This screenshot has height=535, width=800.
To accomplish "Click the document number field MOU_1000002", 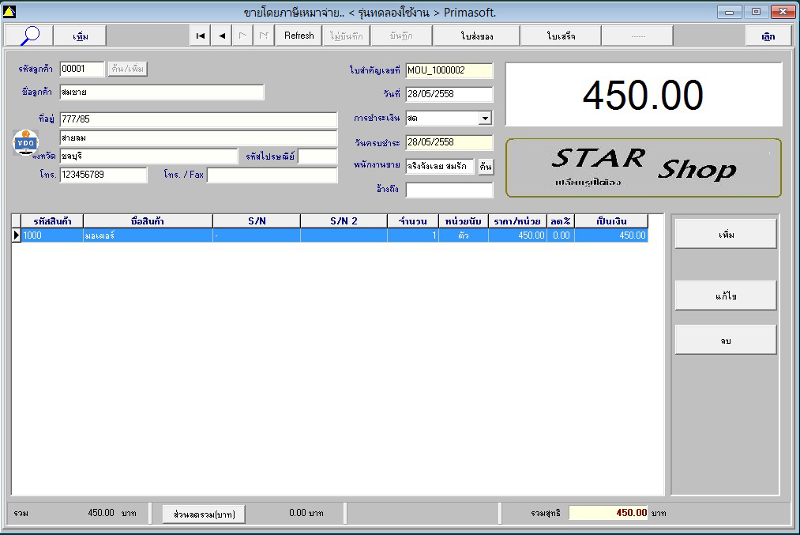I will click(449, 70).
